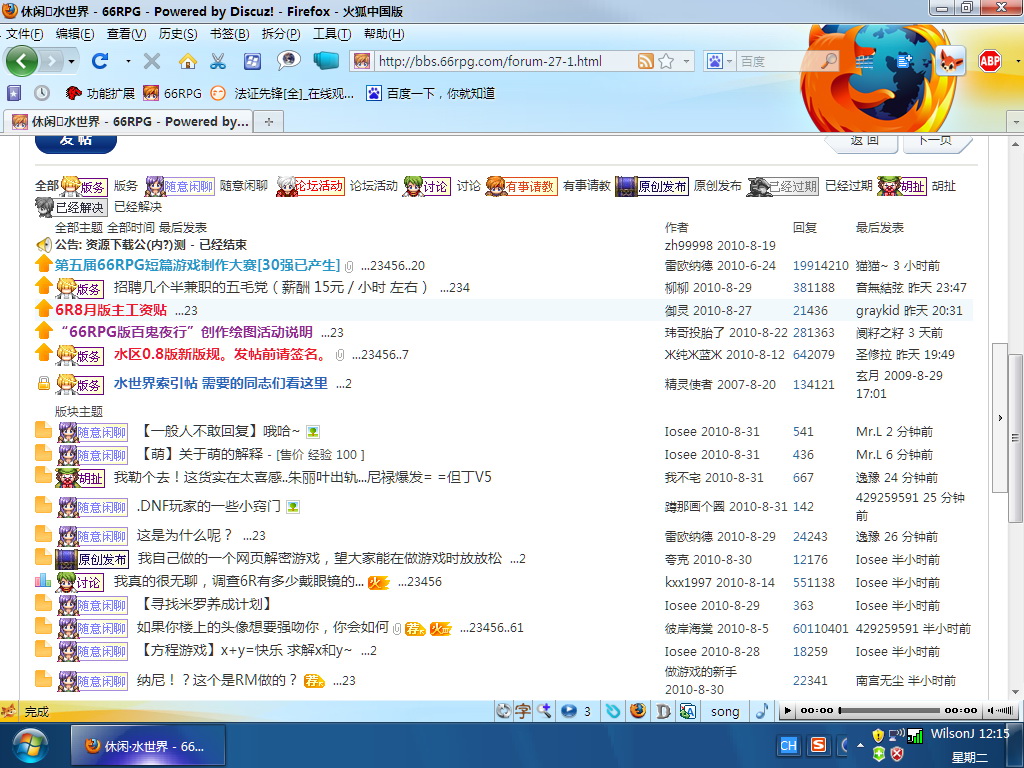
Task: Click the zoom magnifier icon in status bar
Action: point(544,711)
